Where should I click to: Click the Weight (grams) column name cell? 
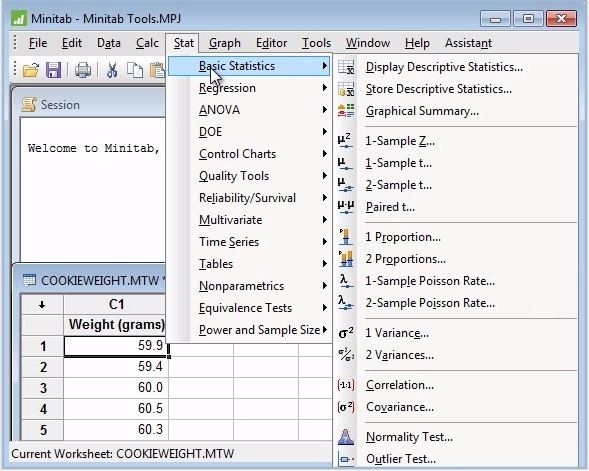[x=116, y=325]
